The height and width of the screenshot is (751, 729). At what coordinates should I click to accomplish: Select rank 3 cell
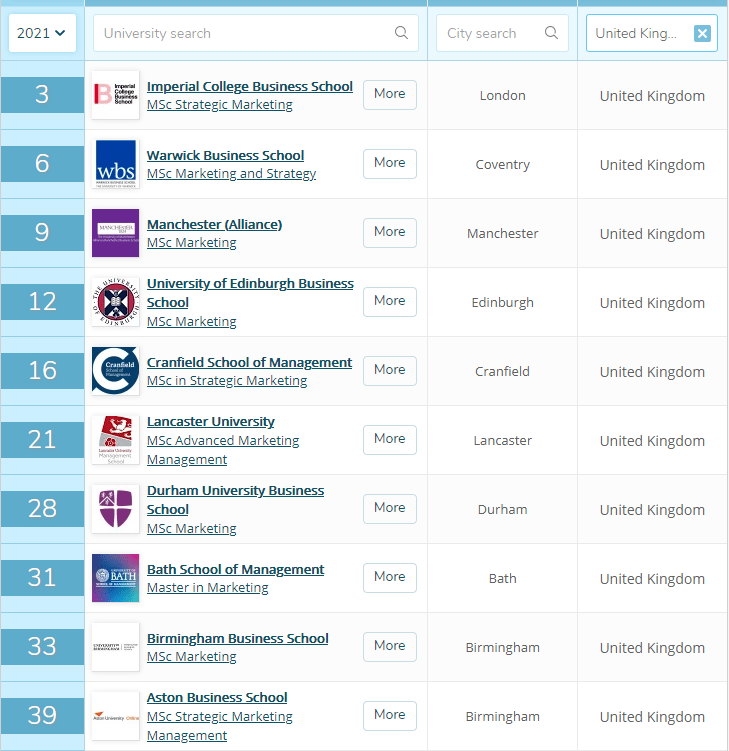[42, 95]
